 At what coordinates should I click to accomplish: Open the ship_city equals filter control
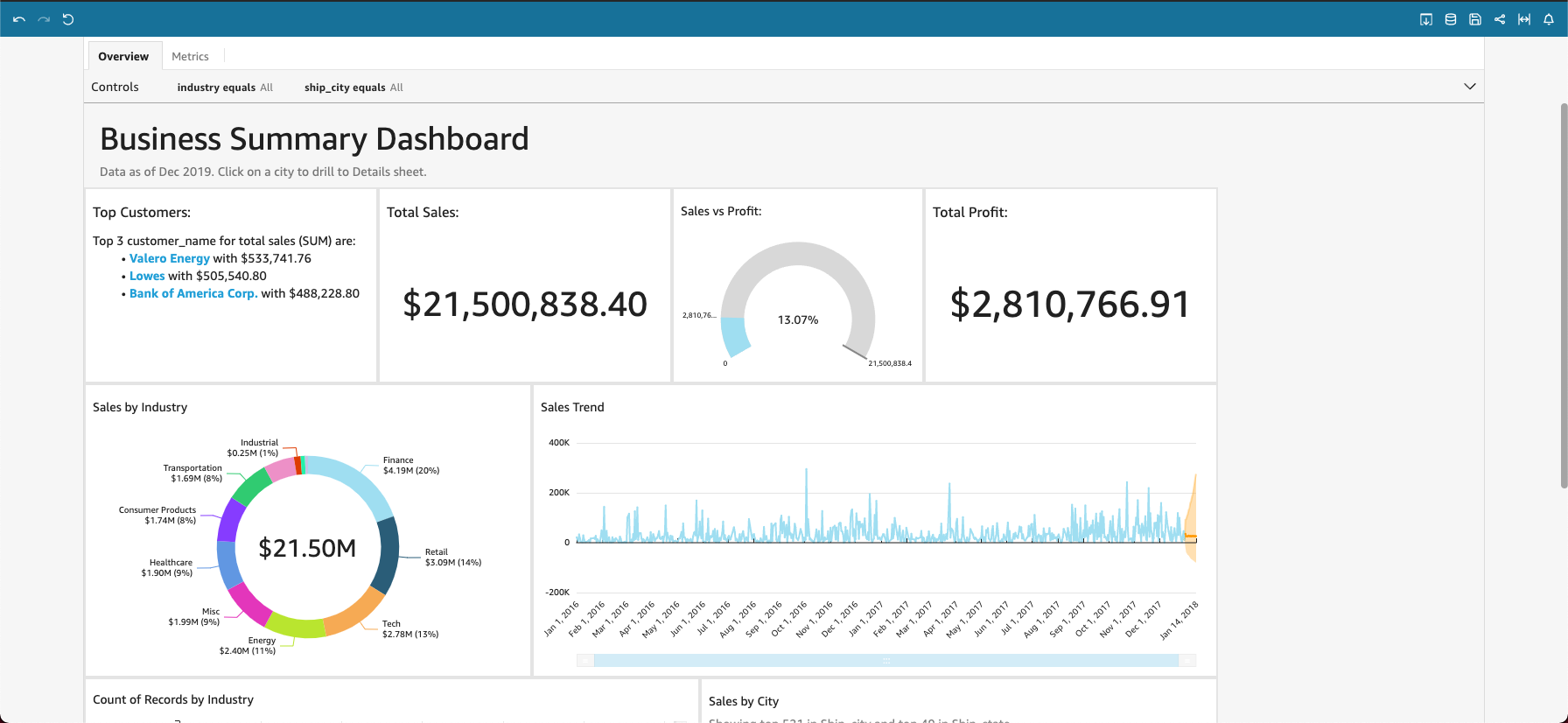pos(353,88)
